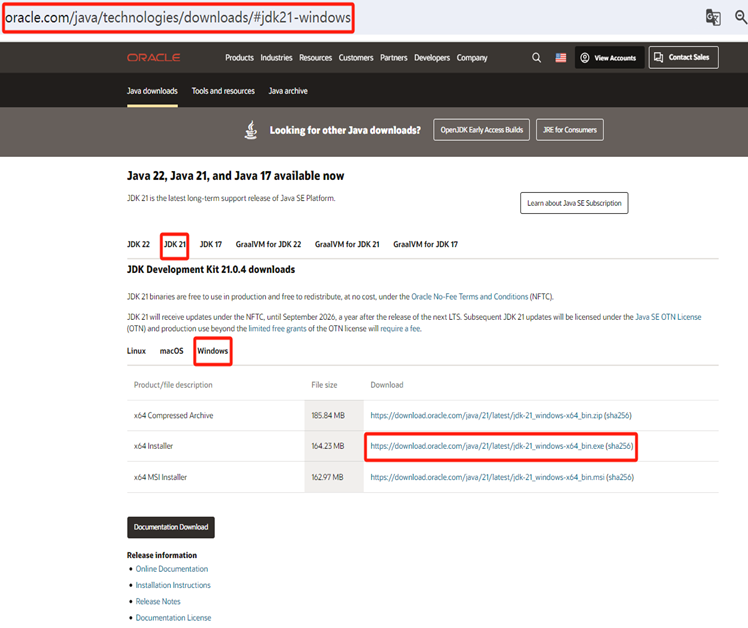The width and height of the screenshot is (748, 628).
Task: Open the Documentation License link
Action: coord(173,618)
